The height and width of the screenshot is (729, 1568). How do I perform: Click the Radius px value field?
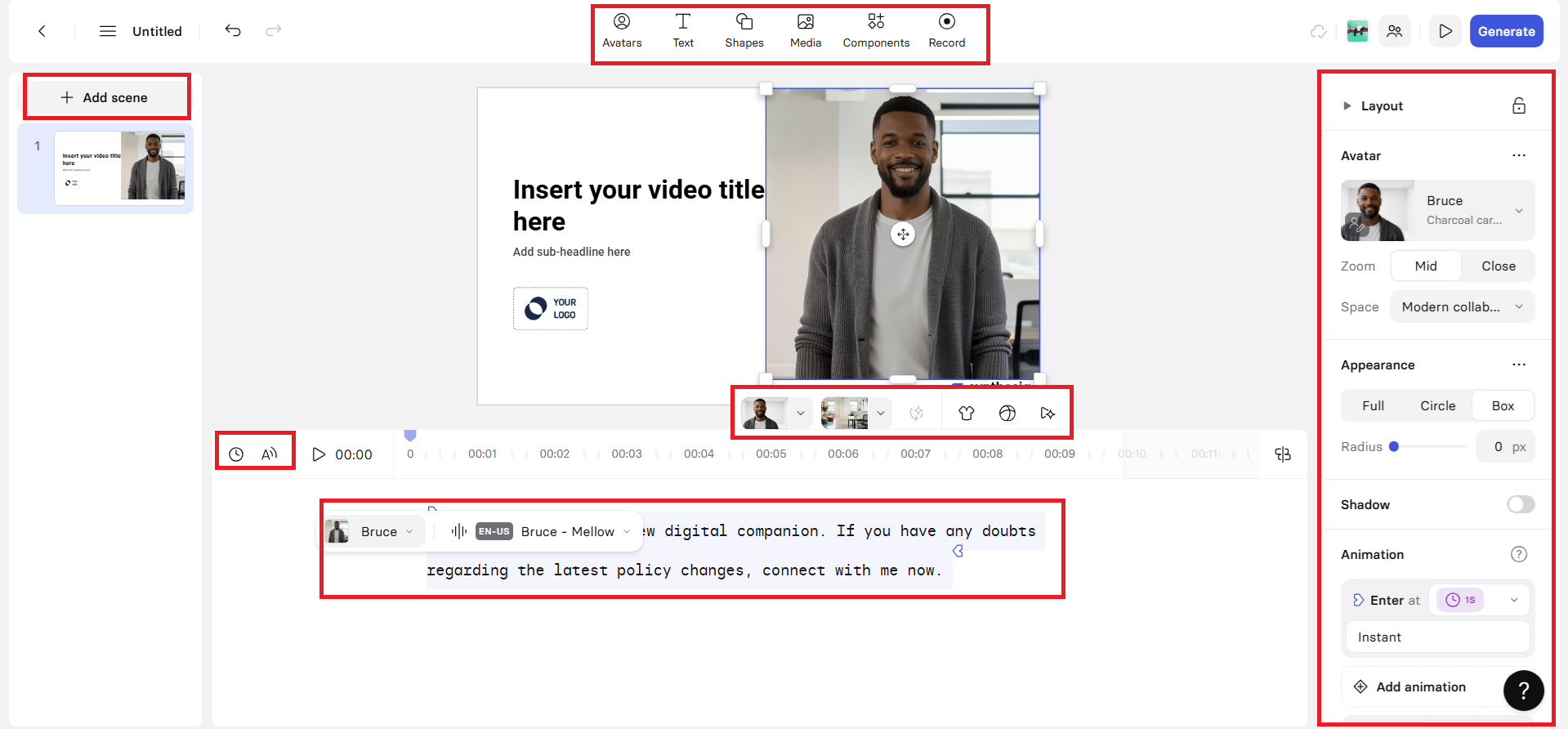pos(1505,446)
